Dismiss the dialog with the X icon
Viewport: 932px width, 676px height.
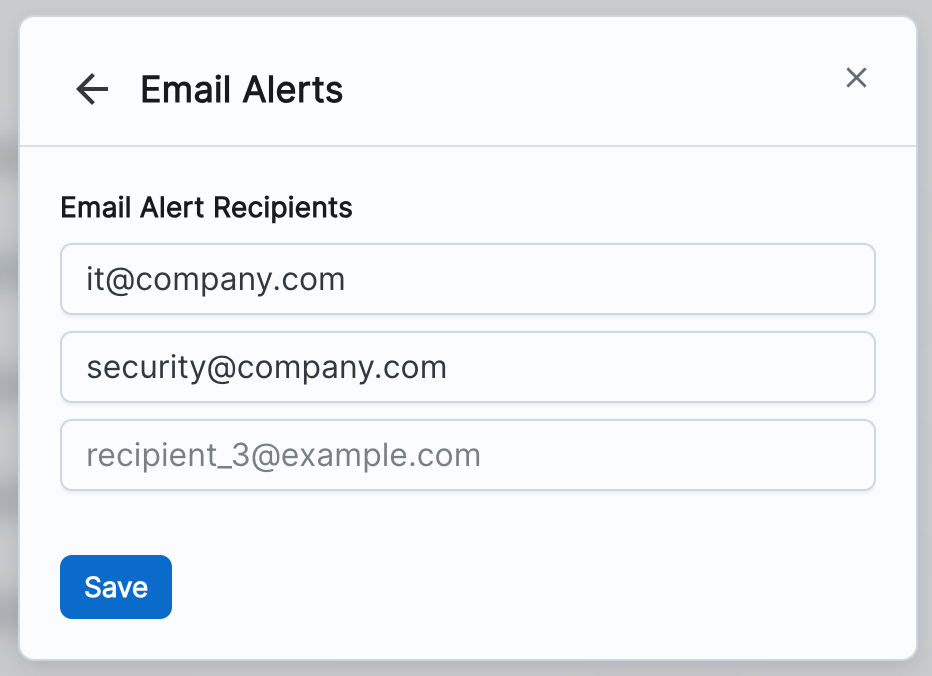click(856, 78)
